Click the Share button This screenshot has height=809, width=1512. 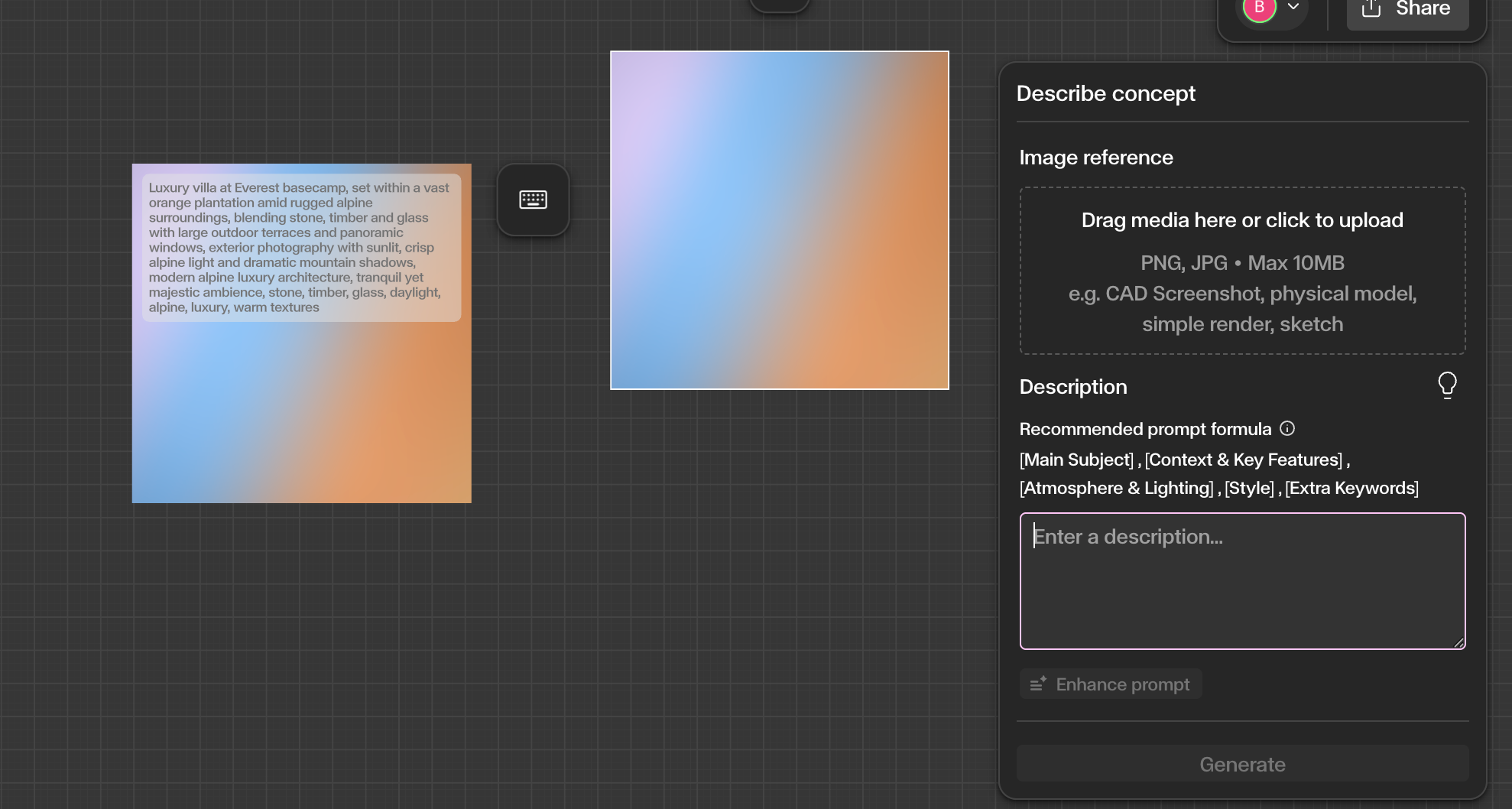(1407, 10)
